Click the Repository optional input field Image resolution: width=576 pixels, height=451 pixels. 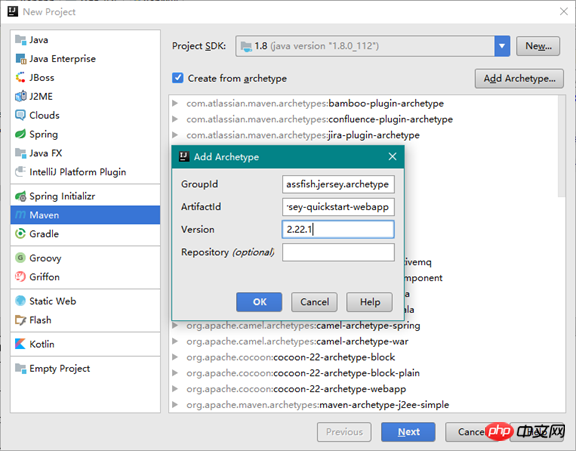(338, 252)
